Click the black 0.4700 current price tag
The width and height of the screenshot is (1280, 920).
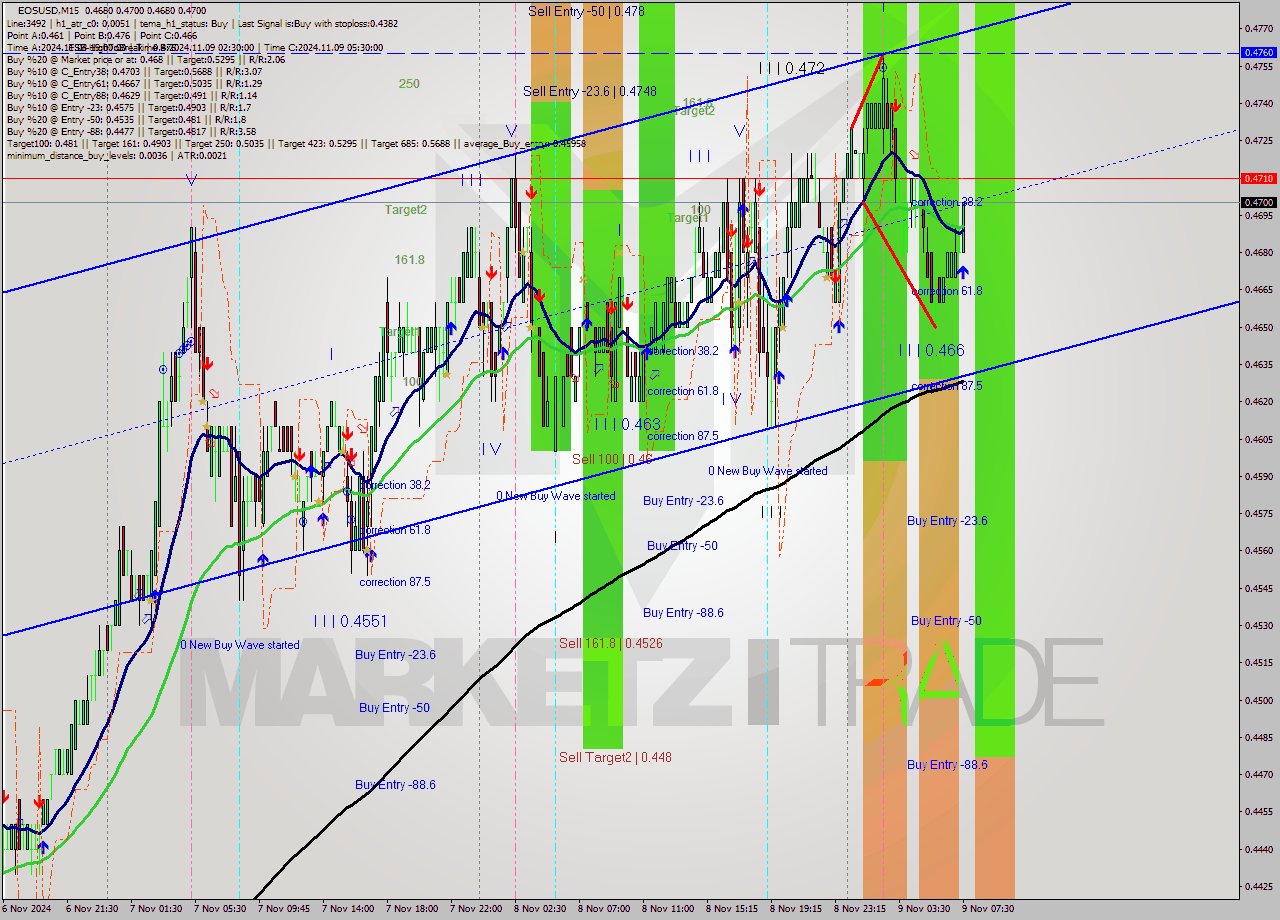click(x=1258, y=202)
